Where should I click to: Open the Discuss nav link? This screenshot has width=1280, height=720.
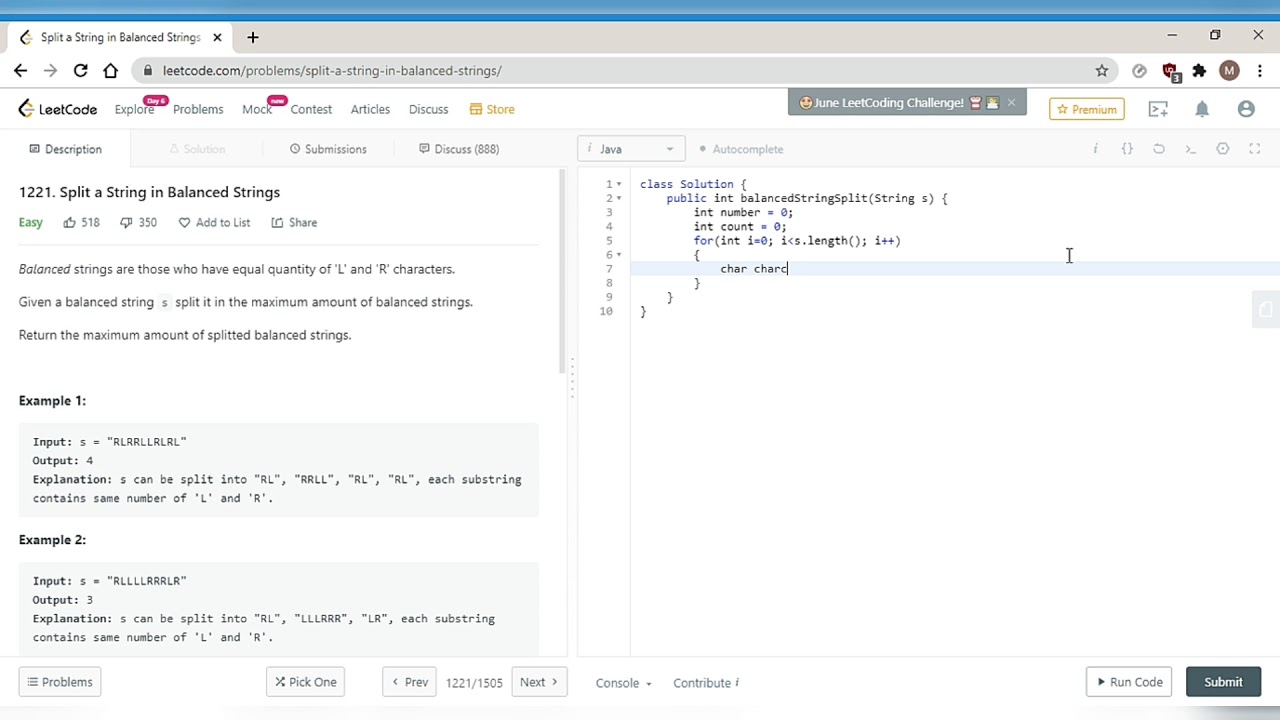click(x=428, y=109)
